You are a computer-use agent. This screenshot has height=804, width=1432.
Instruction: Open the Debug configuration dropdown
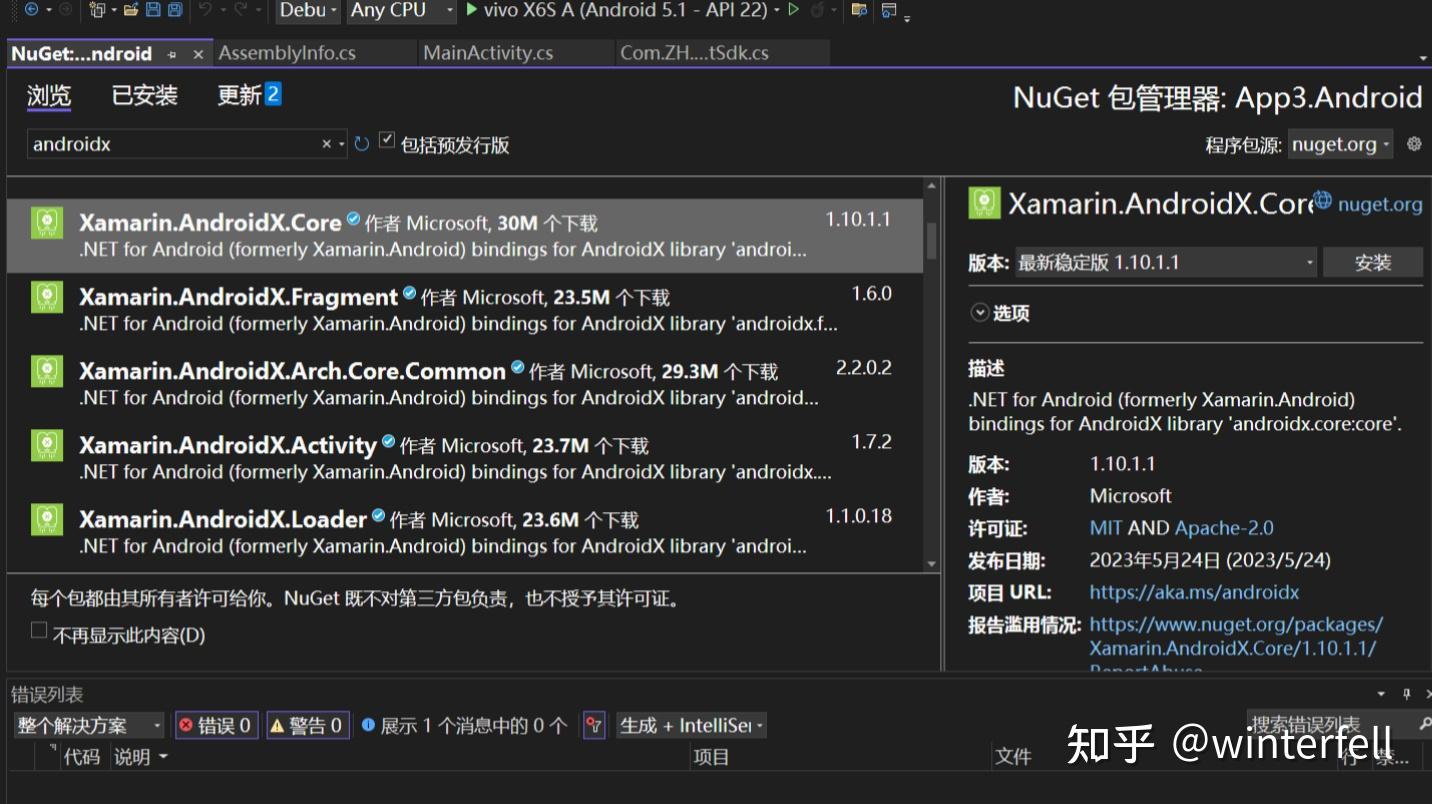(309, 10)
